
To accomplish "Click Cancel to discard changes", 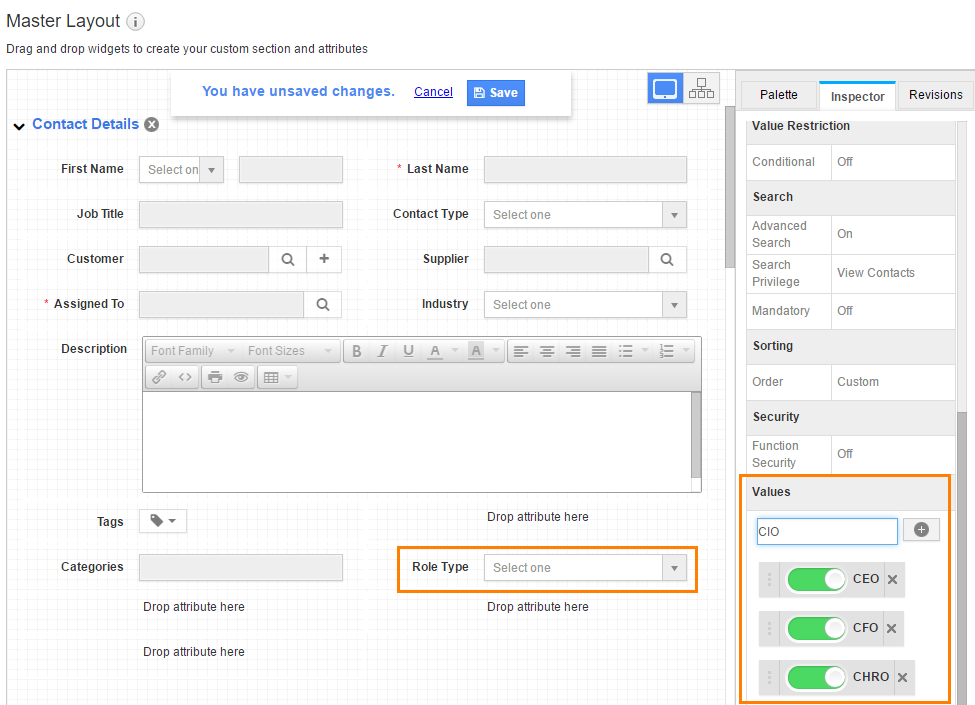I will [433, 91].
